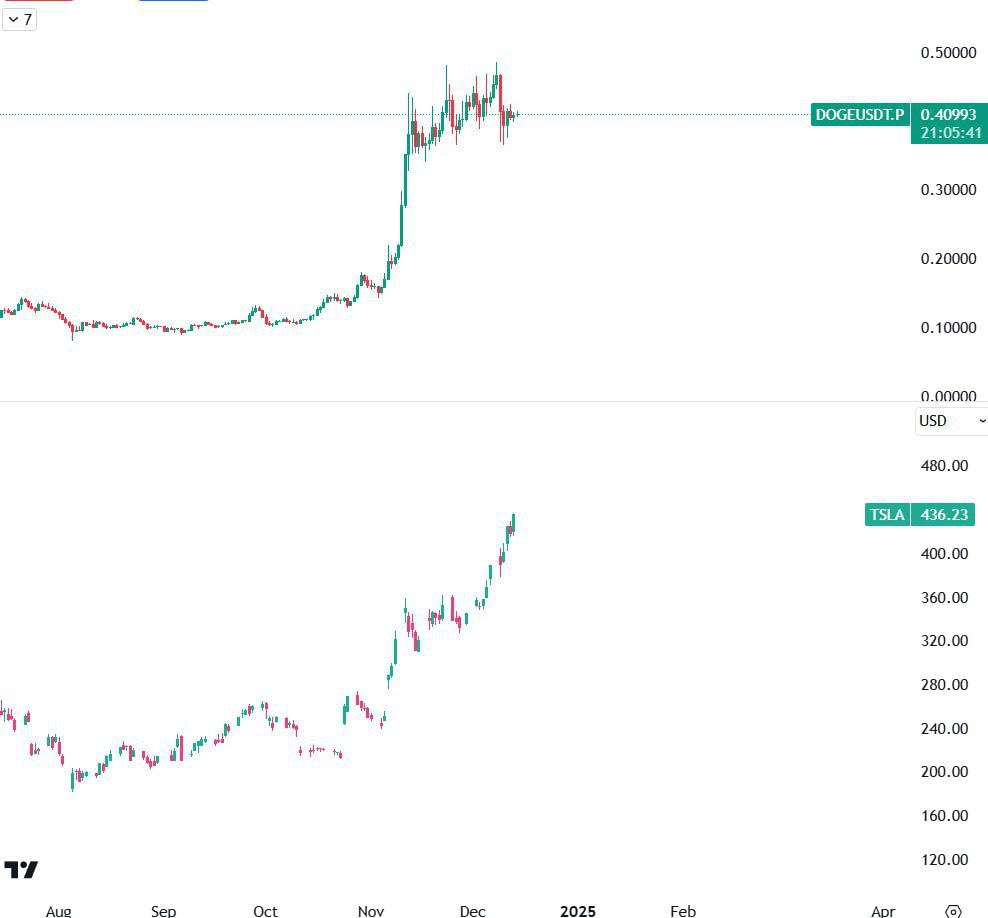Click the 0.50000 price scale label
988x918 pixels.
click(x=947, y=52)
